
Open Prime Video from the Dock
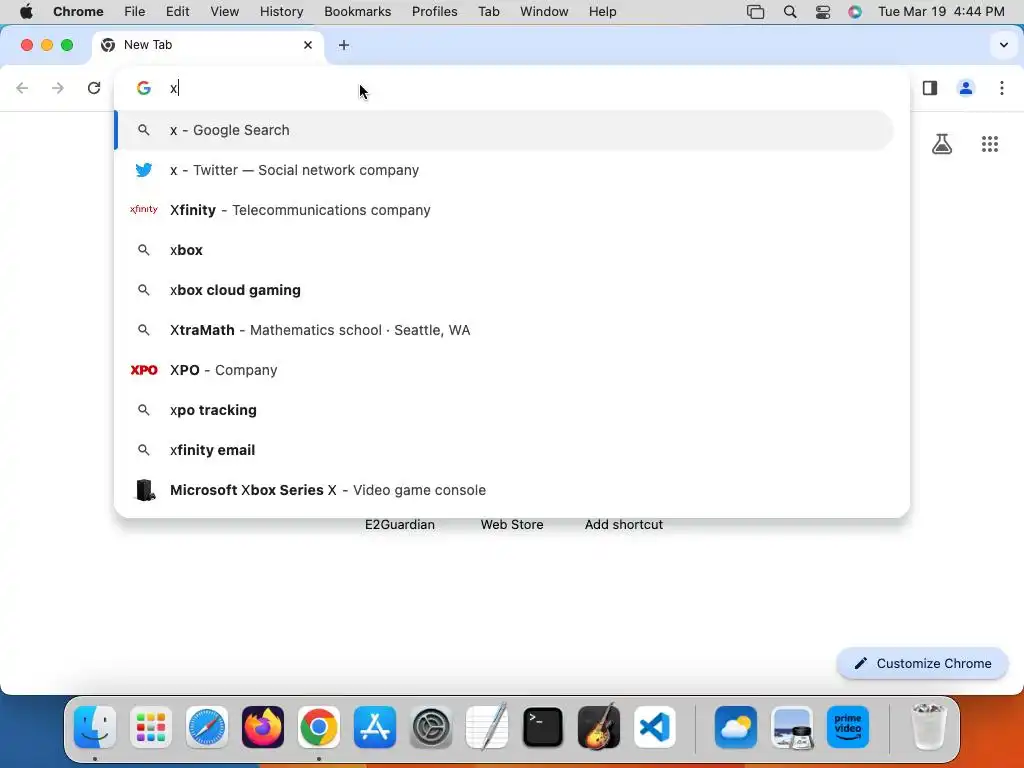coord(848,726)
